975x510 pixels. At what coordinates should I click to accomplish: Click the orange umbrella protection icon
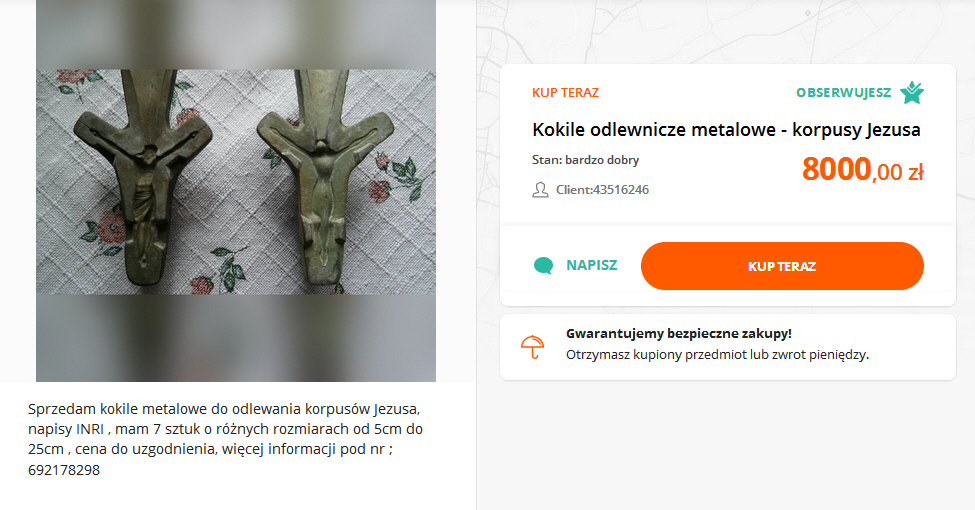click(x=533, y=346)
